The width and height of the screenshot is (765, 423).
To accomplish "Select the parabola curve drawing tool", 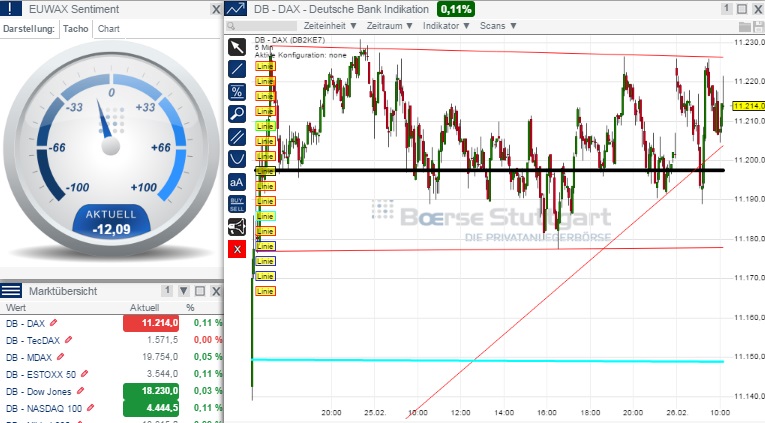I will (x=237, y=159).
